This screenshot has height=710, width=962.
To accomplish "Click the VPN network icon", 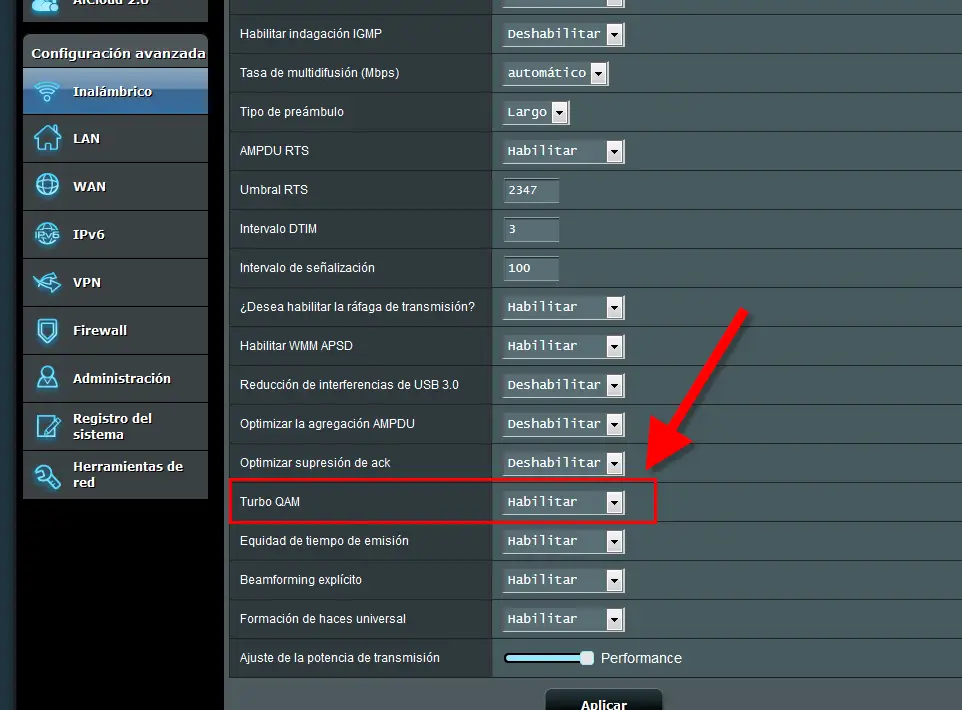I will click(x=47, y=282).
